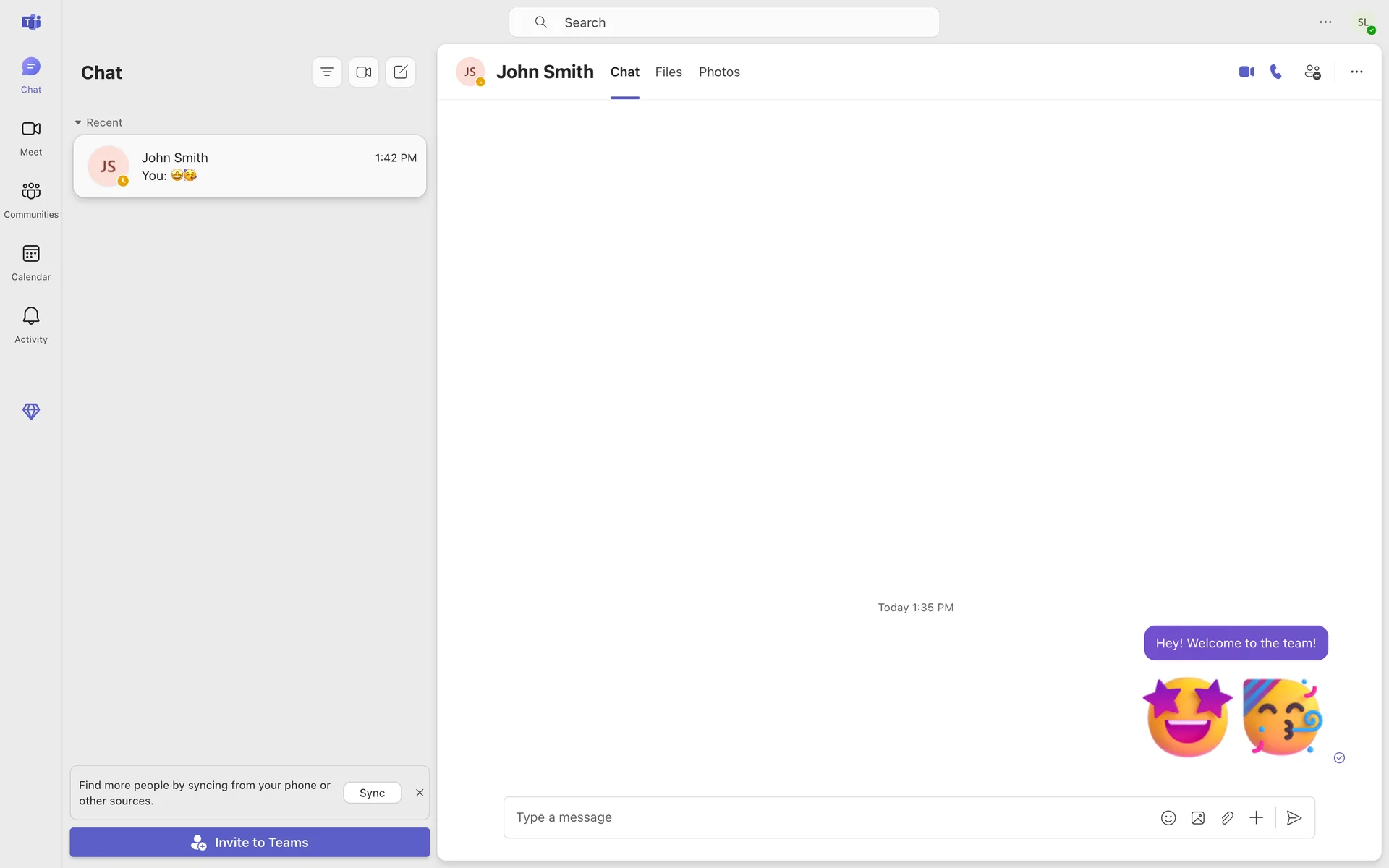The height and width of the screenshot is (868, 1389).
Task: Open more chat options ellipsis menu
Action: point(1356,72)
